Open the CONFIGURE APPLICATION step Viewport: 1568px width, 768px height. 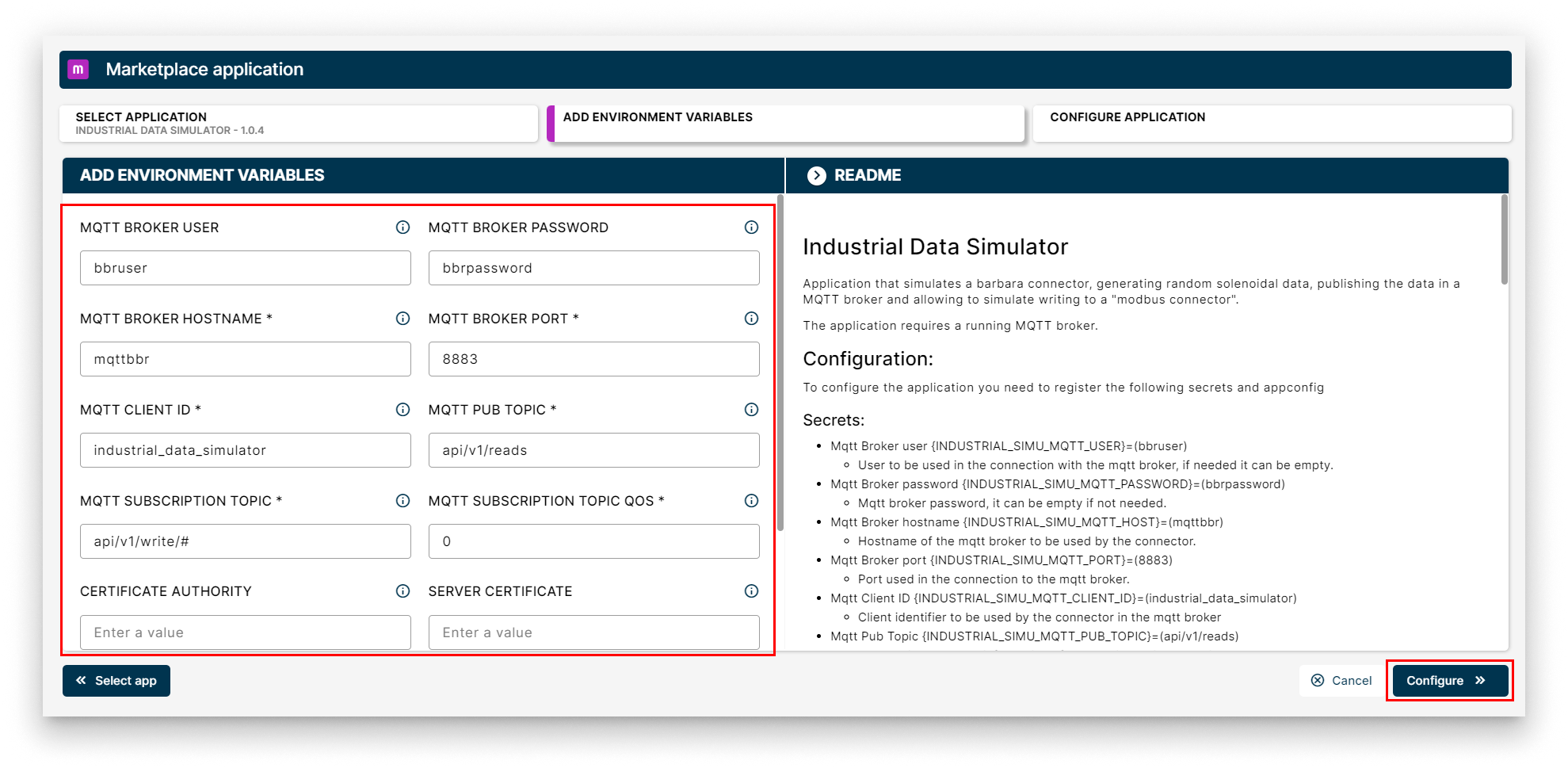click(x=1272, y=123)
